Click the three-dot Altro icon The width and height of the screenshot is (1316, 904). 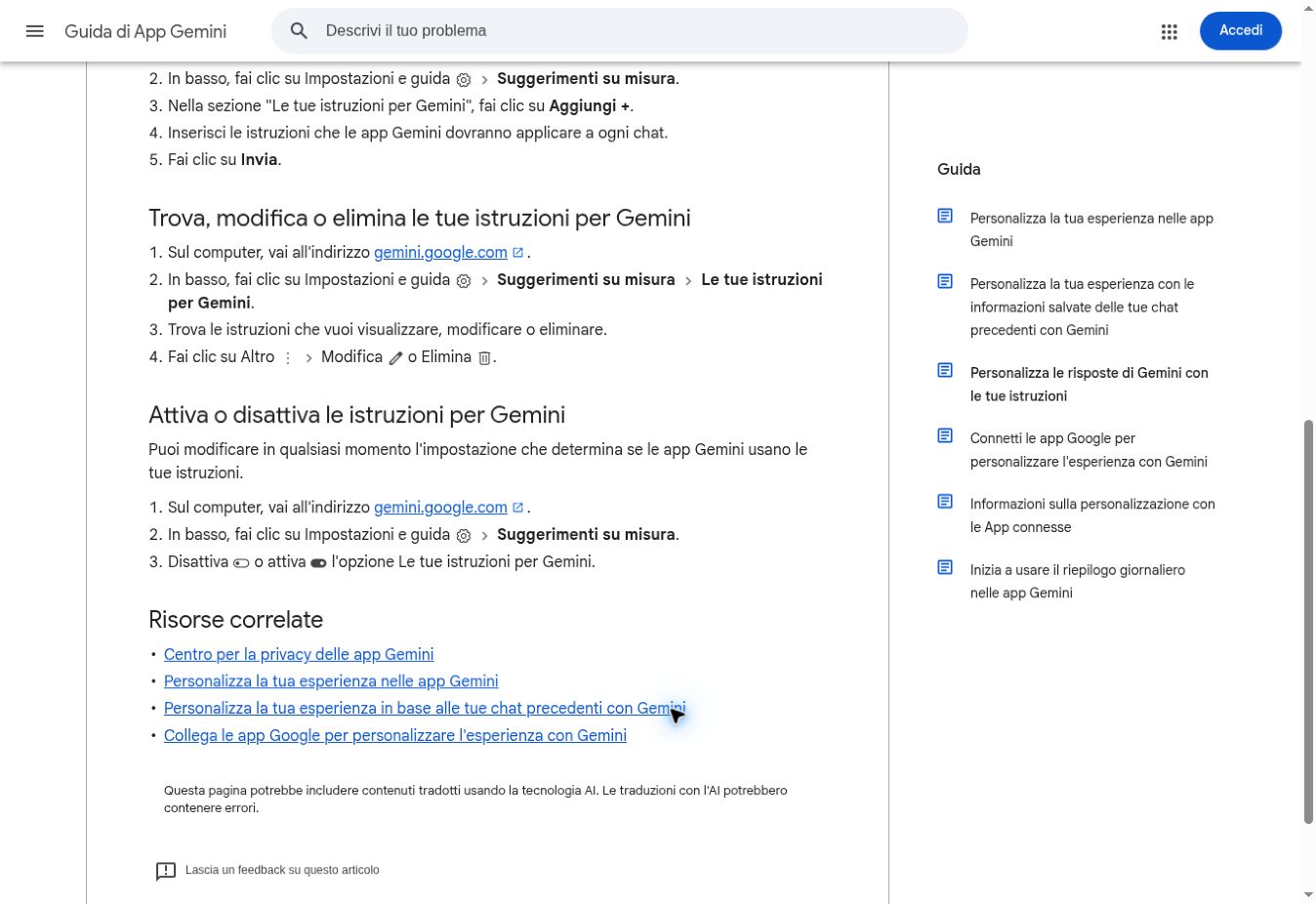[288, 358]
